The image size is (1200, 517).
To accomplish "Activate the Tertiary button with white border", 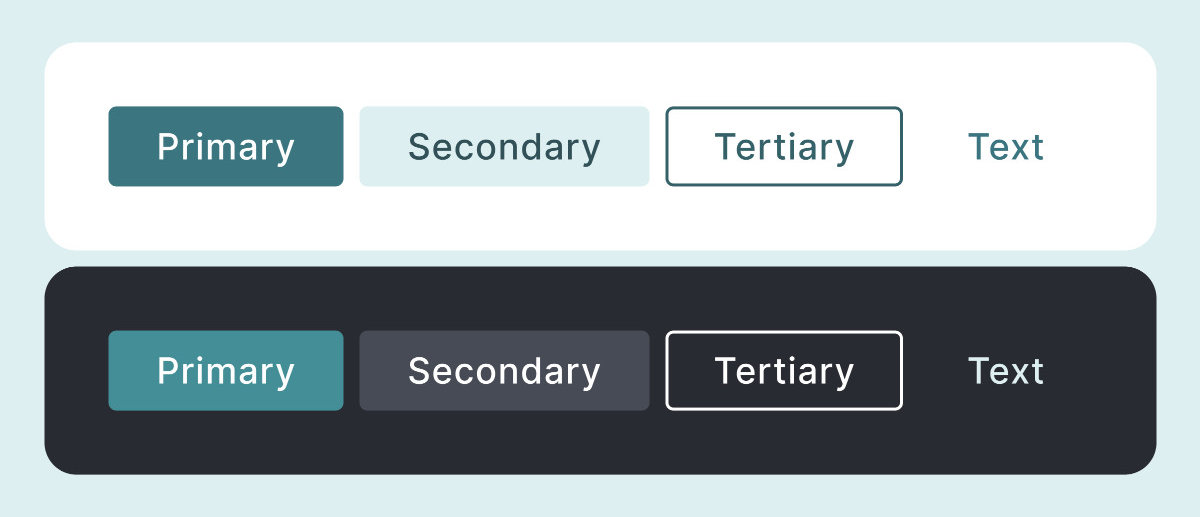I will 784,371.
